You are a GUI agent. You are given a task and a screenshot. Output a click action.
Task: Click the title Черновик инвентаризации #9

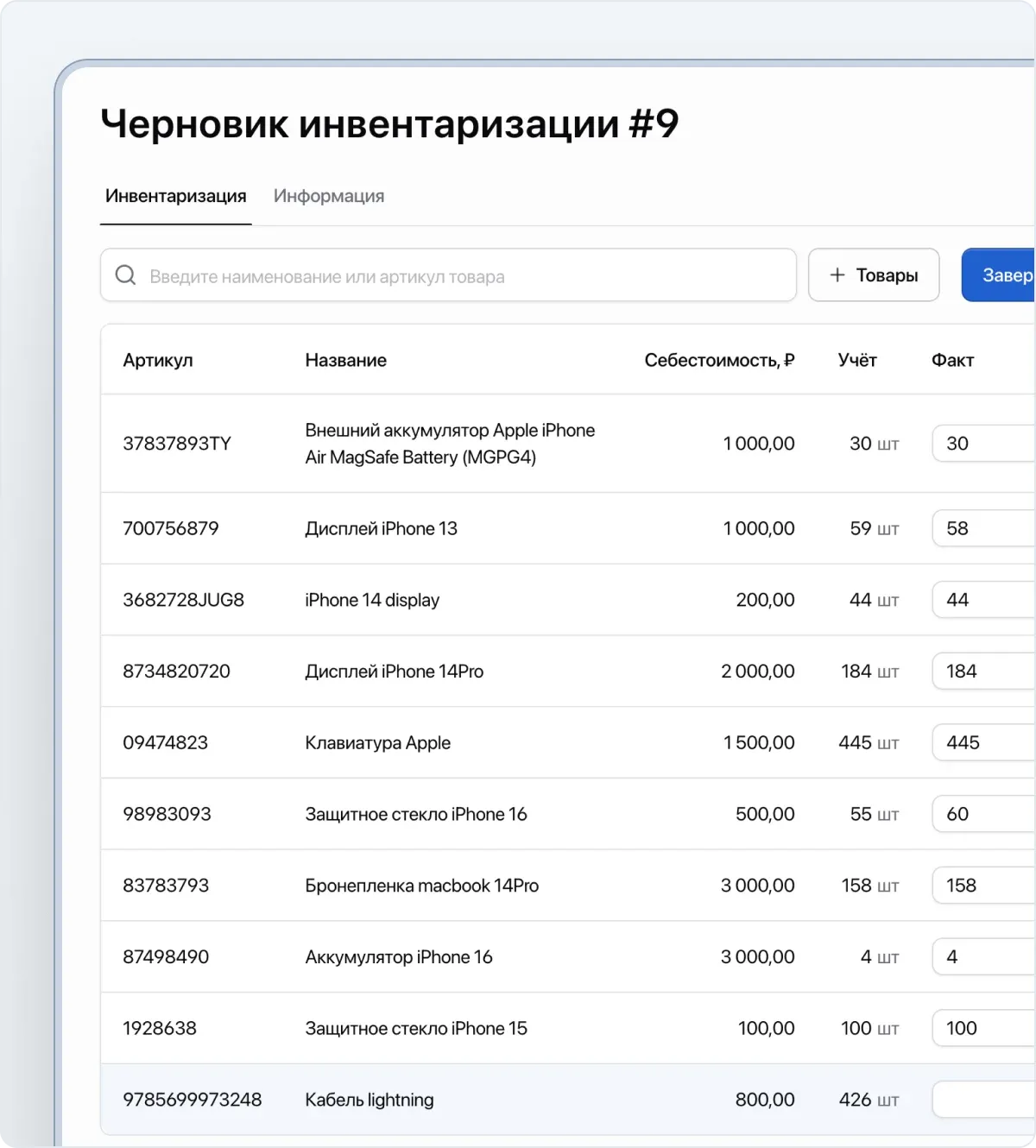coord(389,123)
